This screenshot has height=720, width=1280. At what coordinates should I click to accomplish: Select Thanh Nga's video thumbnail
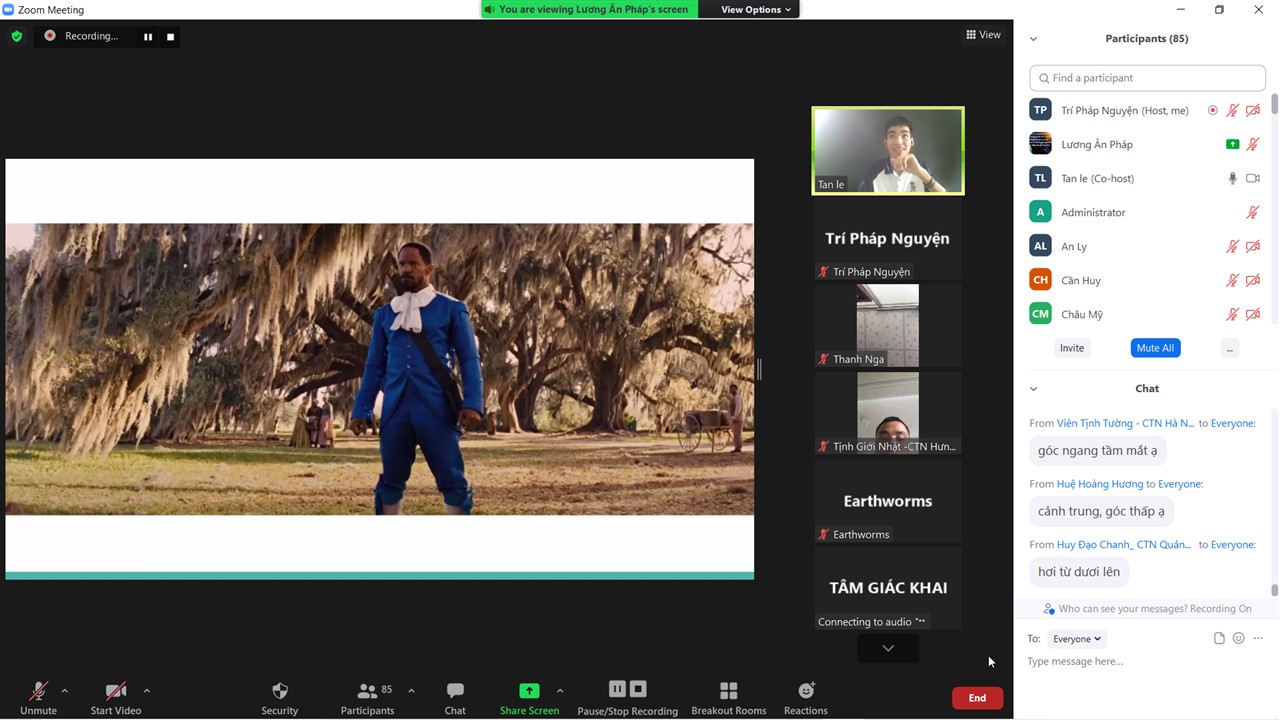click(888, 325)
